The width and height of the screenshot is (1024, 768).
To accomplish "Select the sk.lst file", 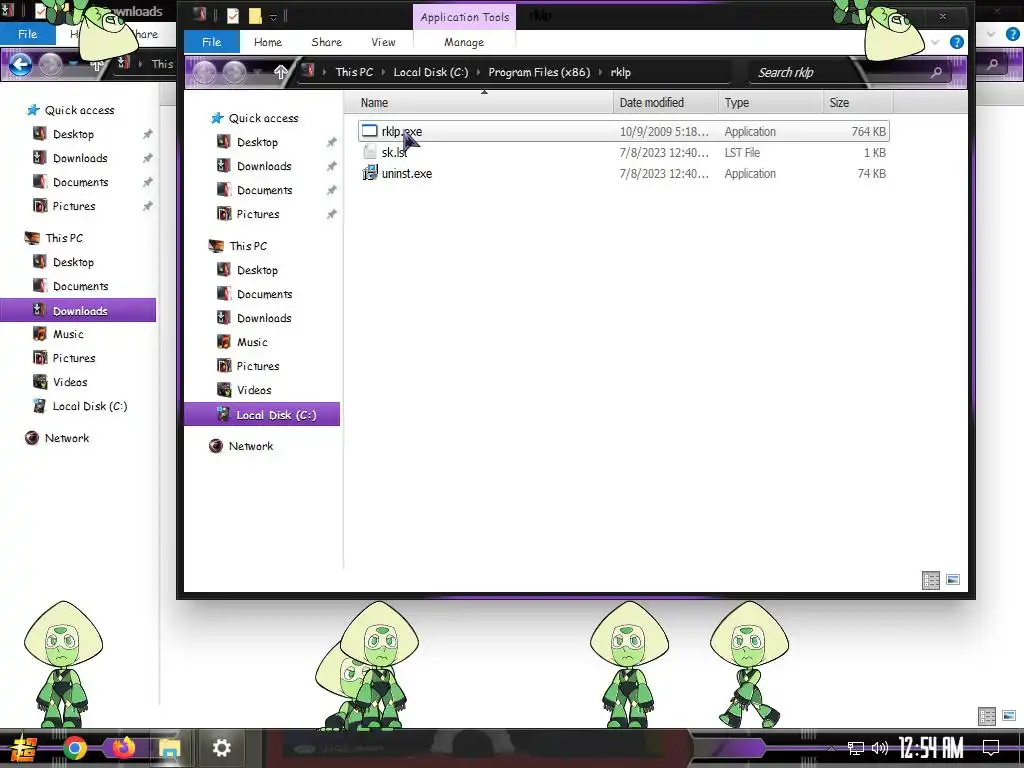I will (x=624, y=152).
